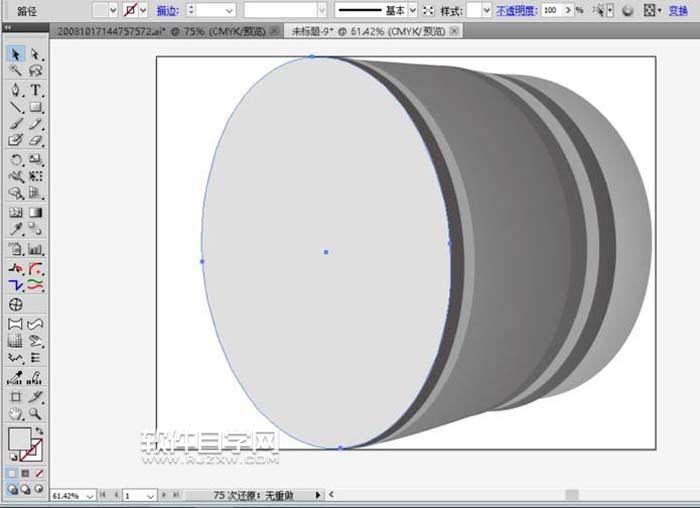700x508 pixels.
Task: Open the 描边 stroke panel link
Action: [168, 11]
